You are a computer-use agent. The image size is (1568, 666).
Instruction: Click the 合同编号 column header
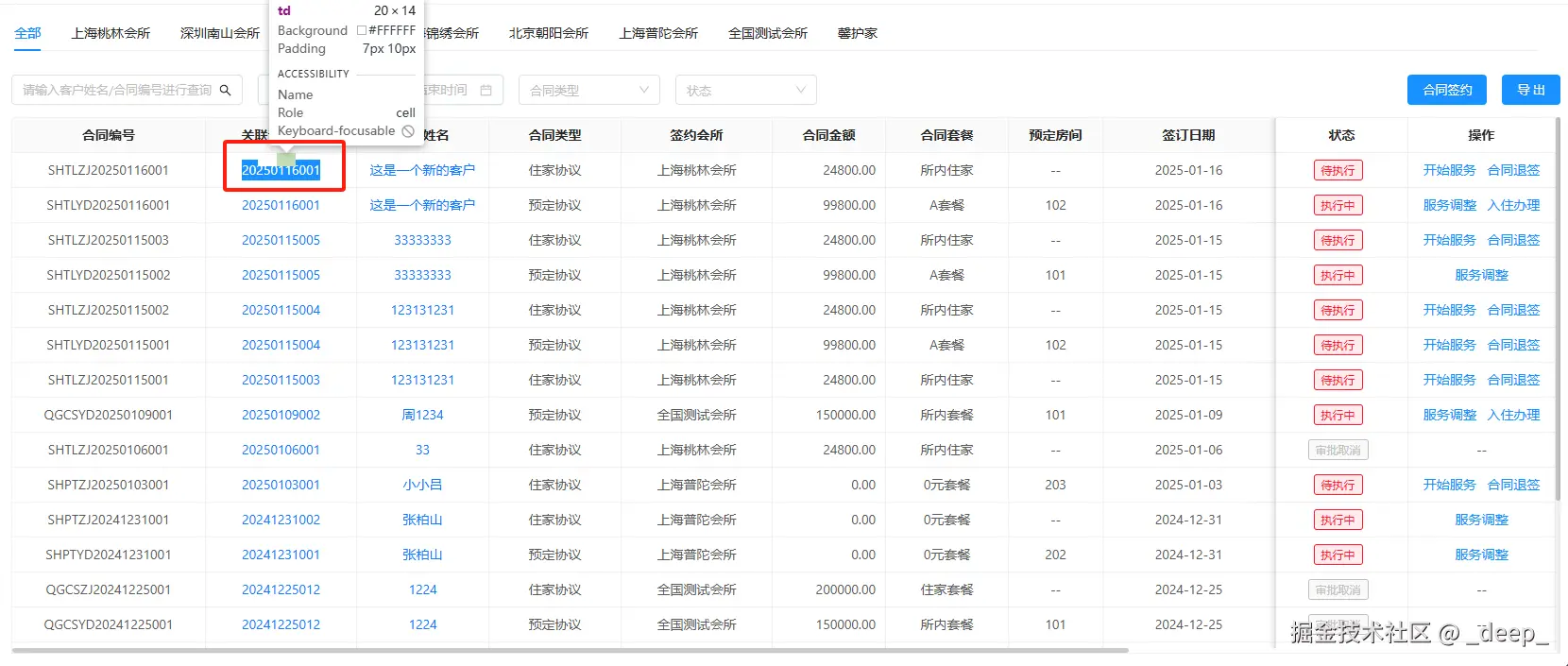[109, 135]
